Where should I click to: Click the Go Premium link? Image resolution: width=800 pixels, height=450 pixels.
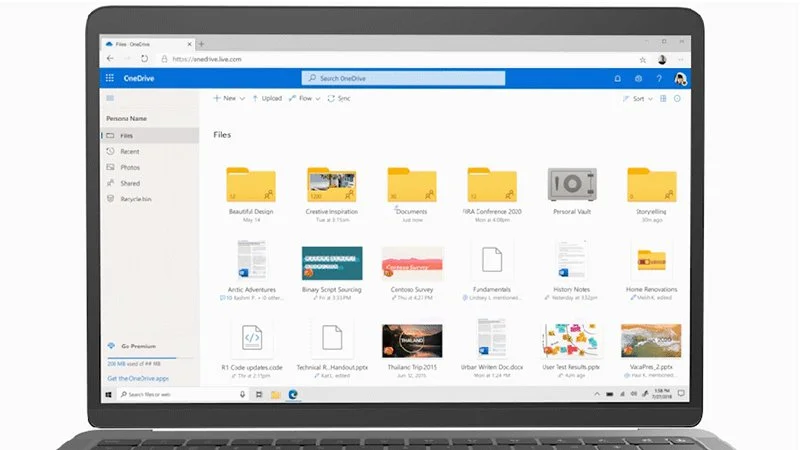138,346
